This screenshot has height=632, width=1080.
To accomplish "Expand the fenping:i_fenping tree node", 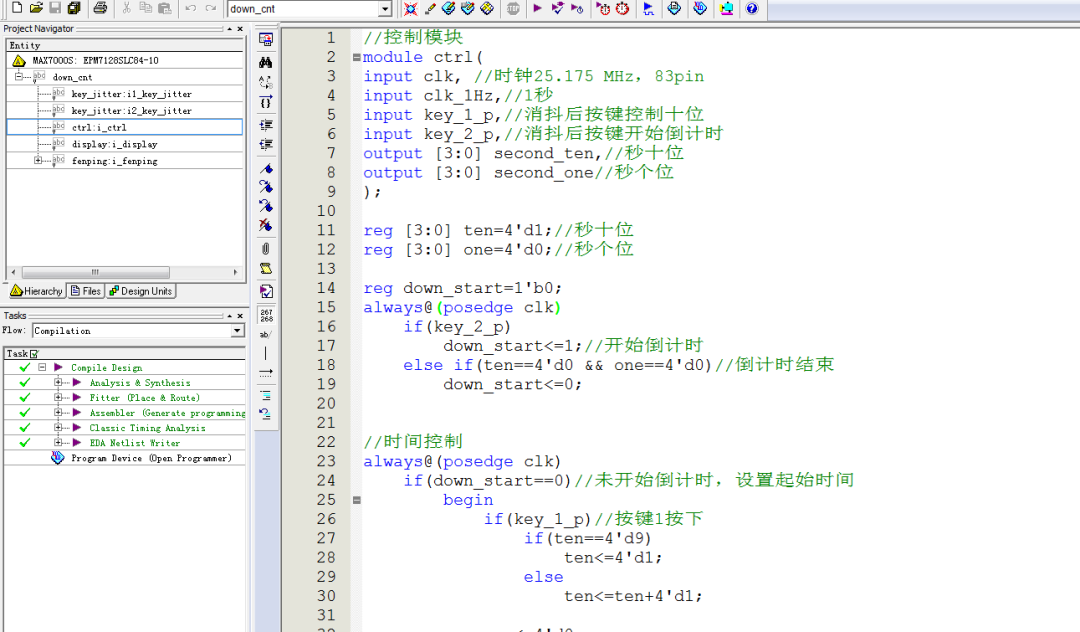I will coord(38,161).
